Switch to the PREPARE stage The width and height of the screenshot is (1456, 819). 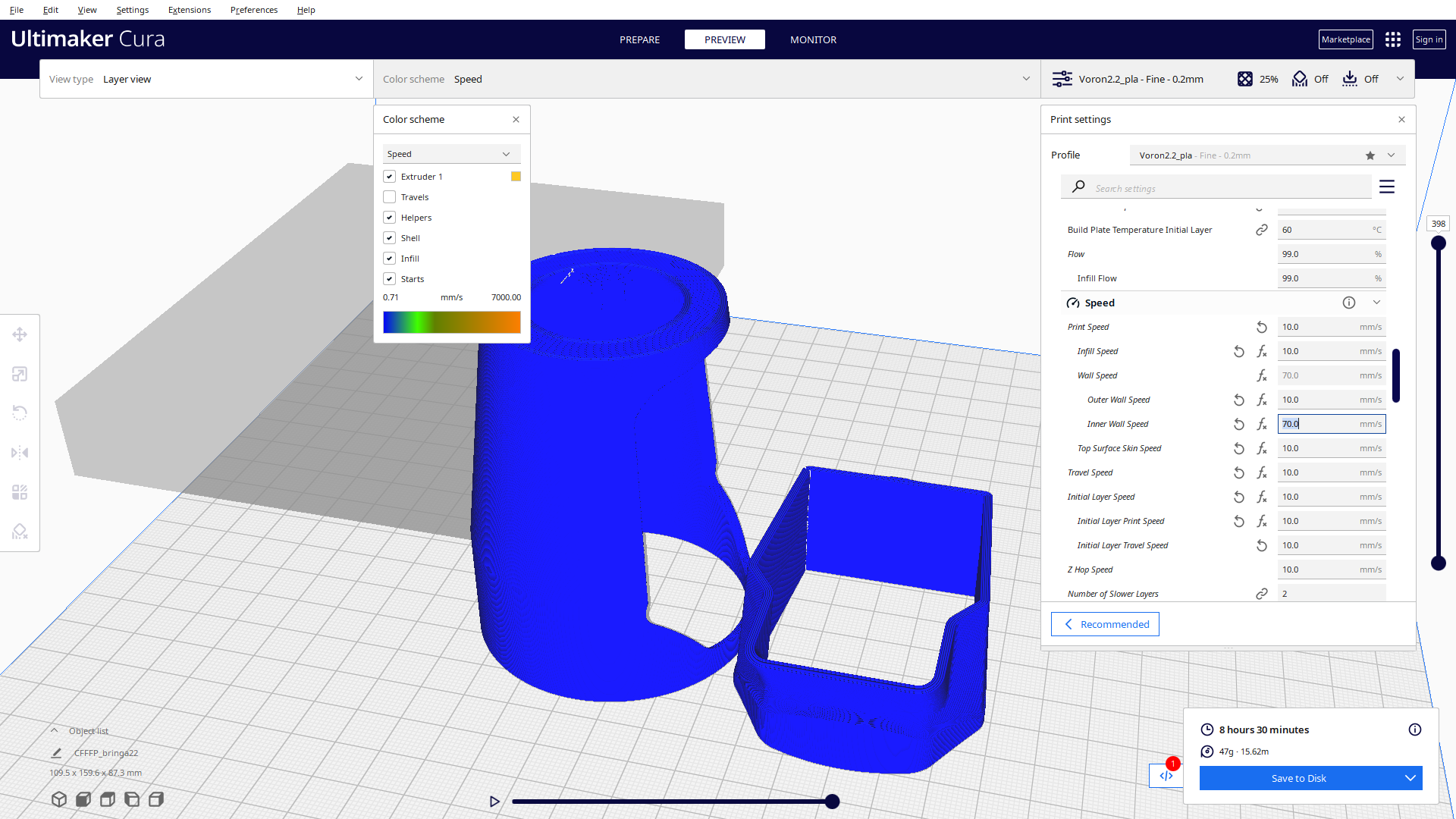click(639, 39)
